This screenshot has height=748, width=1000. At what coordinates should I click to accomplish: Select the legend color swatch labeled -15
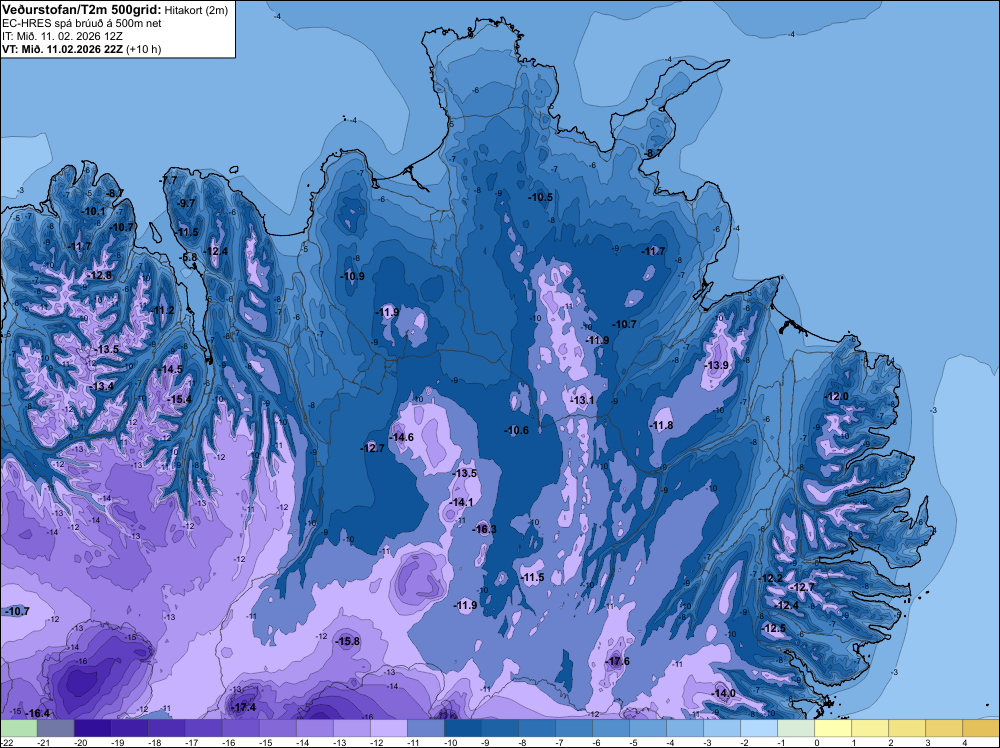(x=278, y=728)
